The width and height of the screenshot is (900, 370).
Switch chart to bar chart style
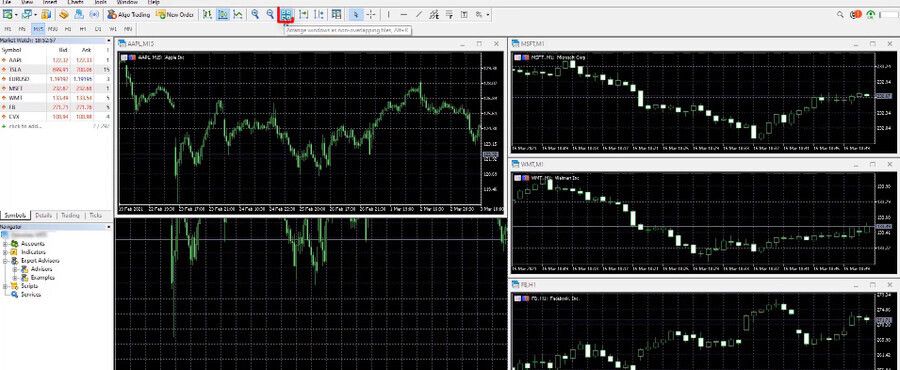207,14
